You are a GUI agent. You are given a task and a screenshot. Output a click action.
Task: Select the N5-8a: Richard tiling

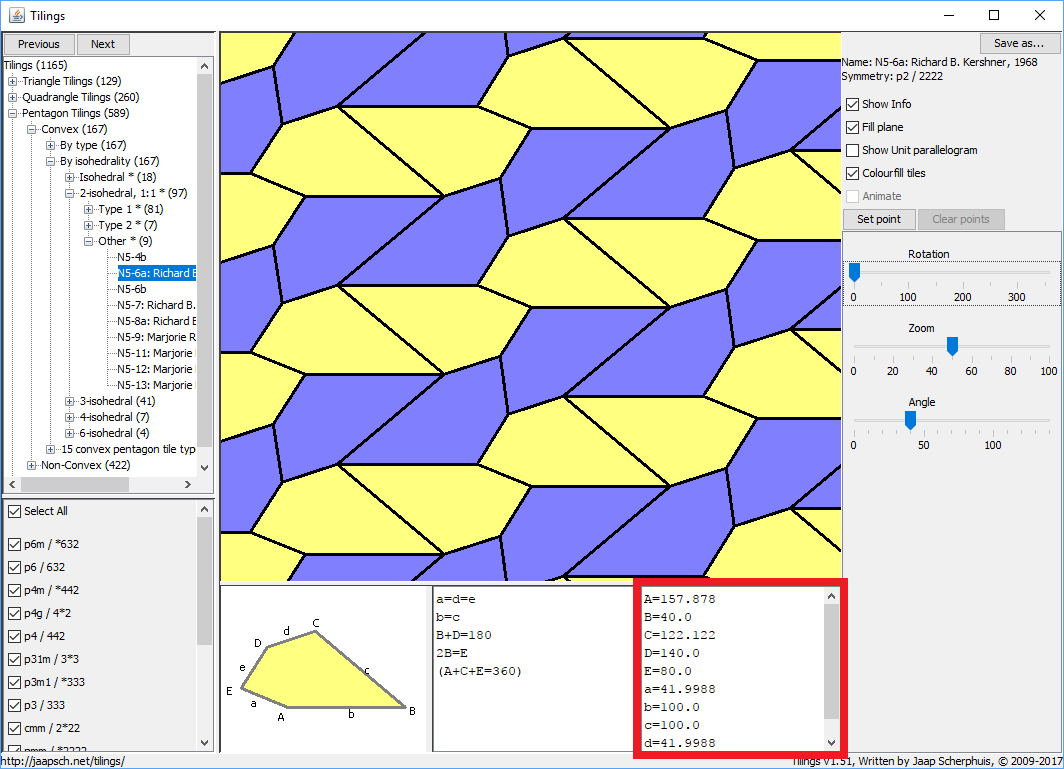coord(157,321)
